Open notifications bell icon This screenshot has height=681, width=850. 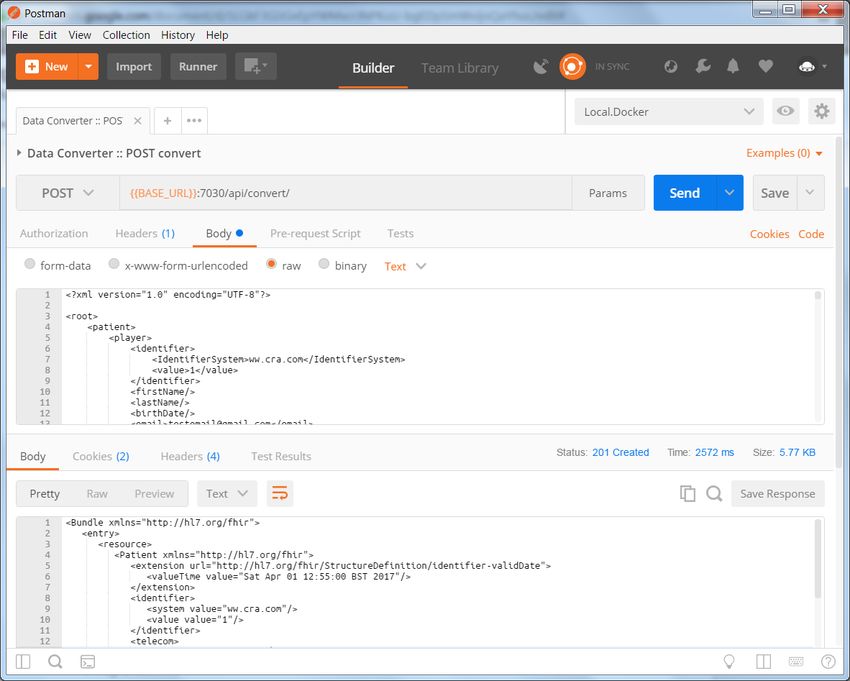pyautogui.click(x=733, y=67)
